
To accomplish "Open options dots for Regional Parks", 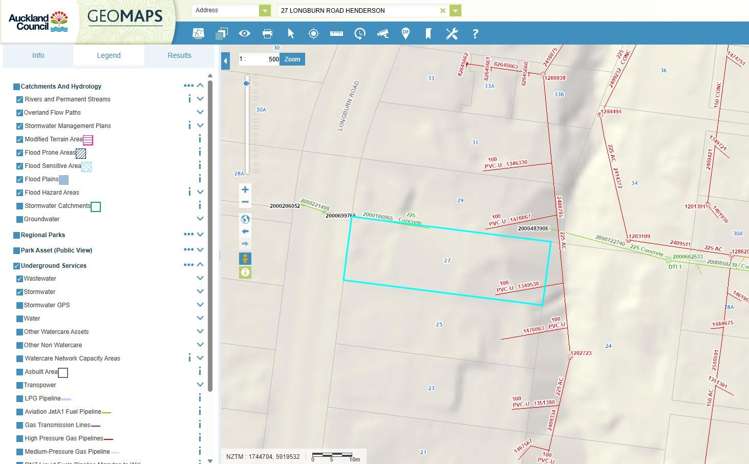I will [x=188, y=234].
